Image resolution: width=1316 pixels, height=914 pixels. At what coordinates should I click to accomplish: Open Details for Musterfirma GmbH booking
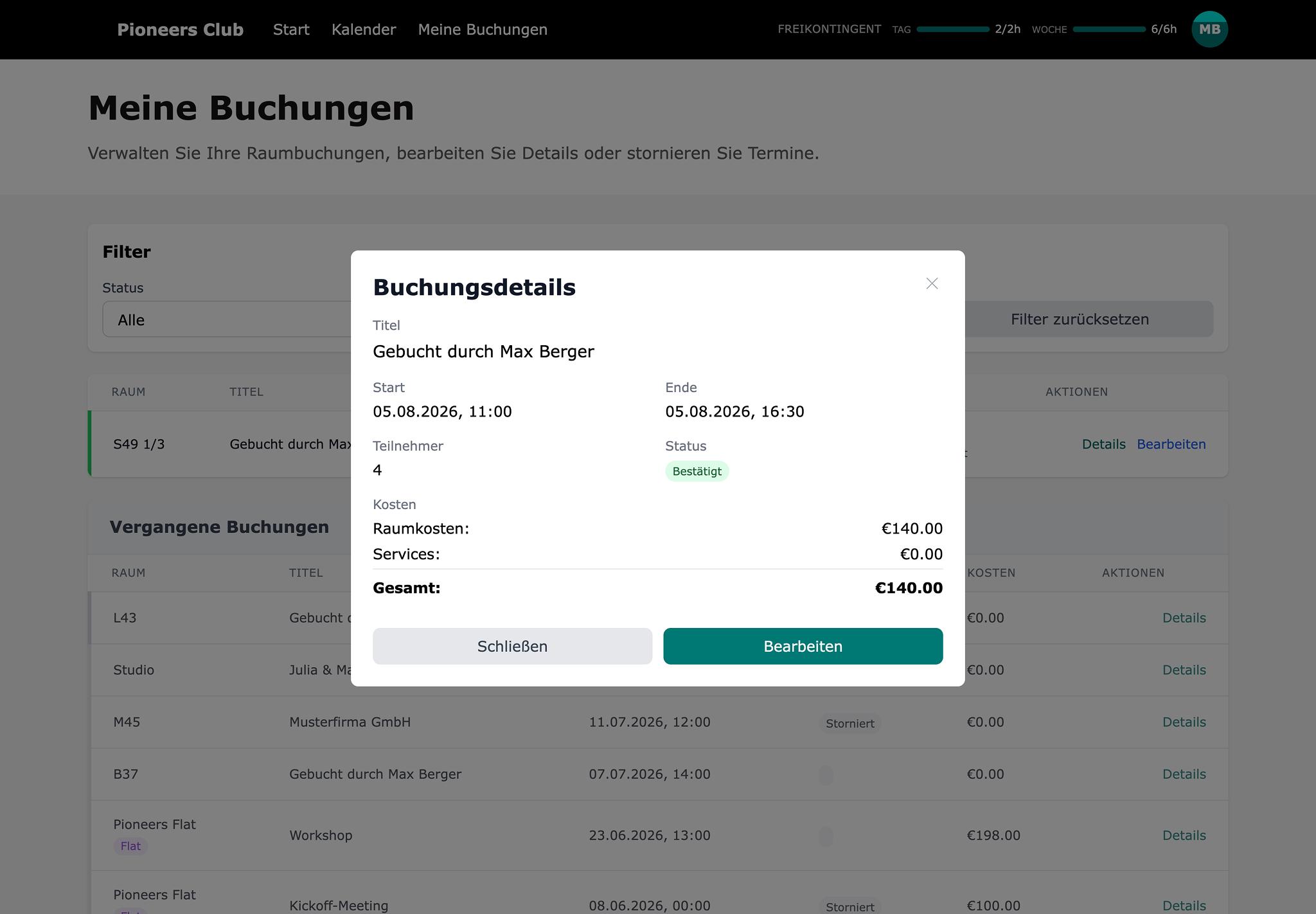click(1184, 722)
